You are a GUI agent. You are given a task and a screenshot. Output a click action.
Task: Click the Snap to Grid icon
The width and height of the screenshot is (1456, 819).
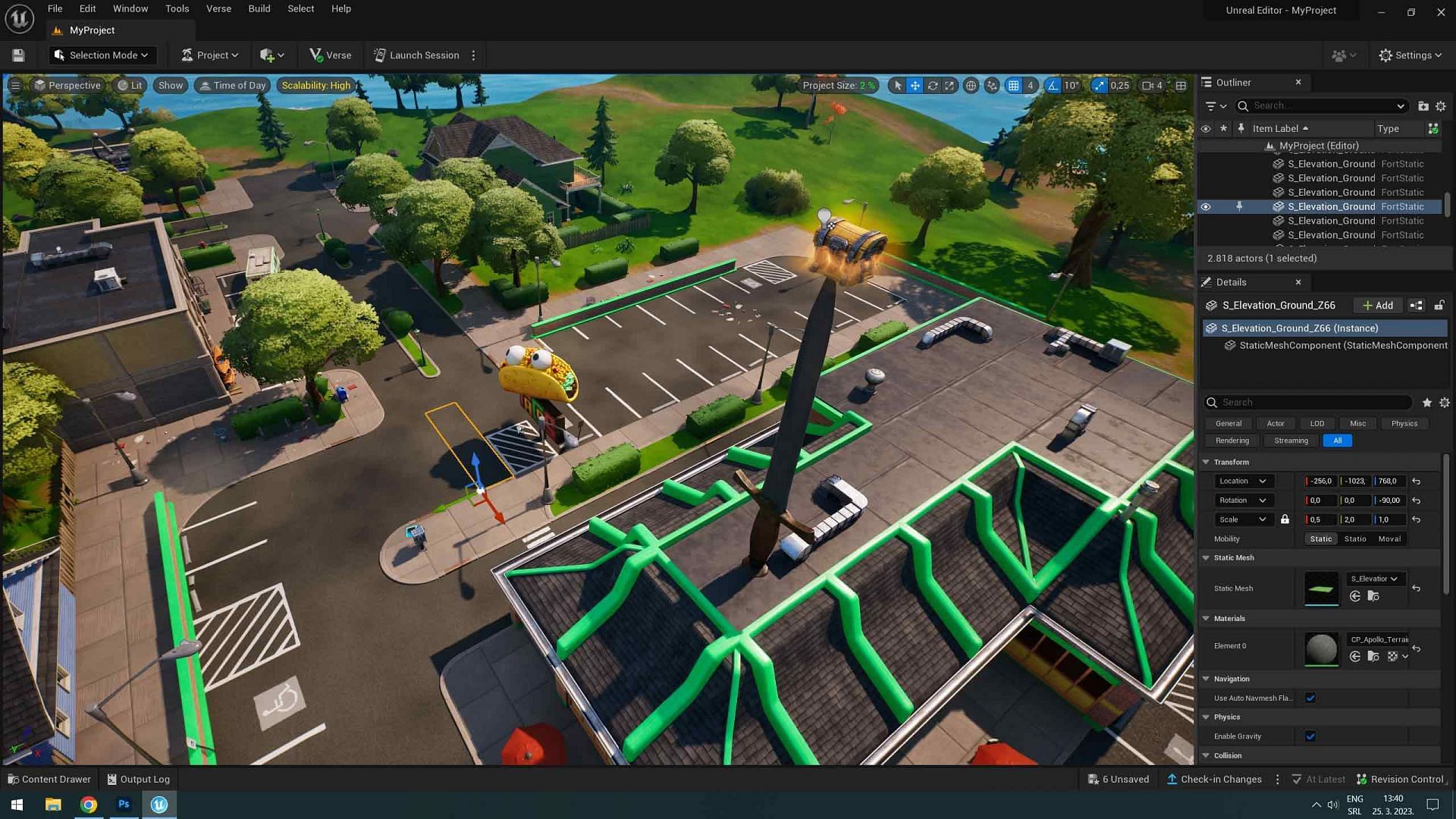pyautogui.click(x=1012, y=85)
